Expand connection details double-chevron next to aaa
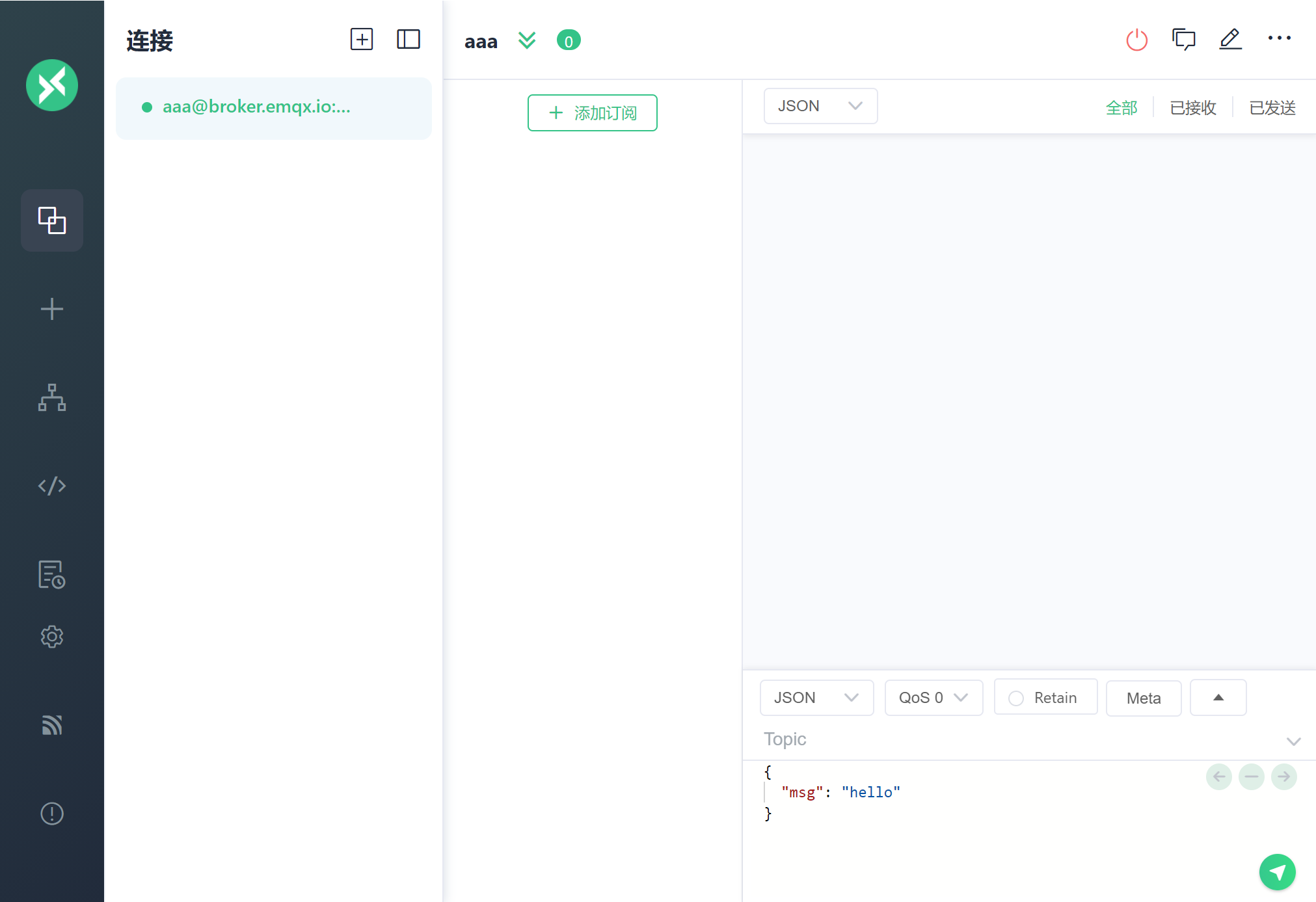 point(526,41)
